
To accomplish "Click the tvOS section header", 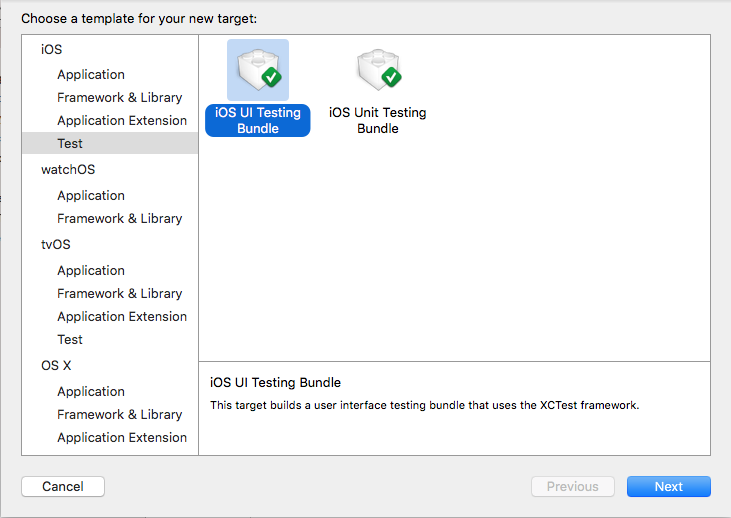I will click(55, 244).
